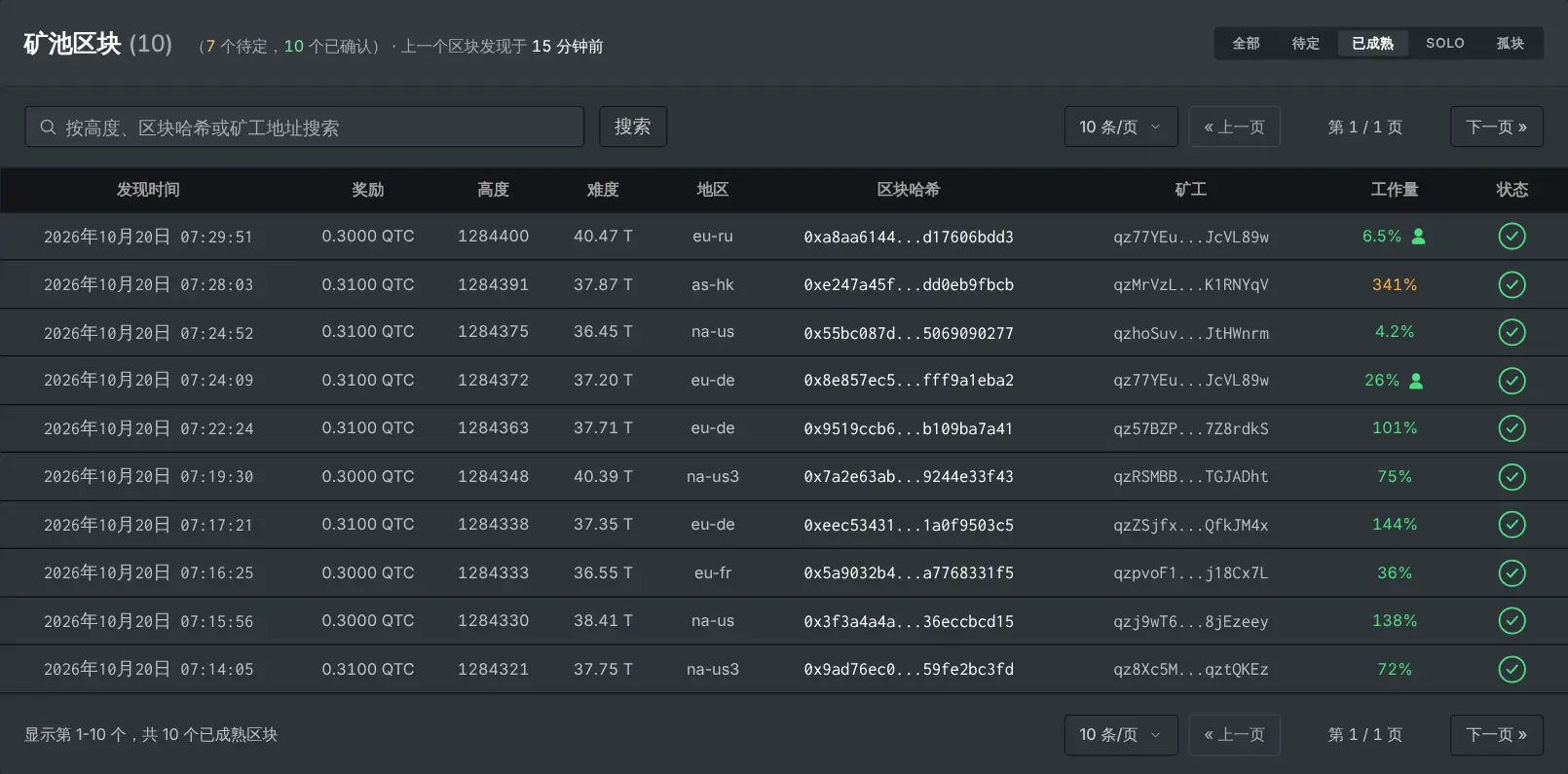This screenshot has height=774, width=1568.
Task: Click status check icon for block 1284348
Action: tap(1512, 476)
